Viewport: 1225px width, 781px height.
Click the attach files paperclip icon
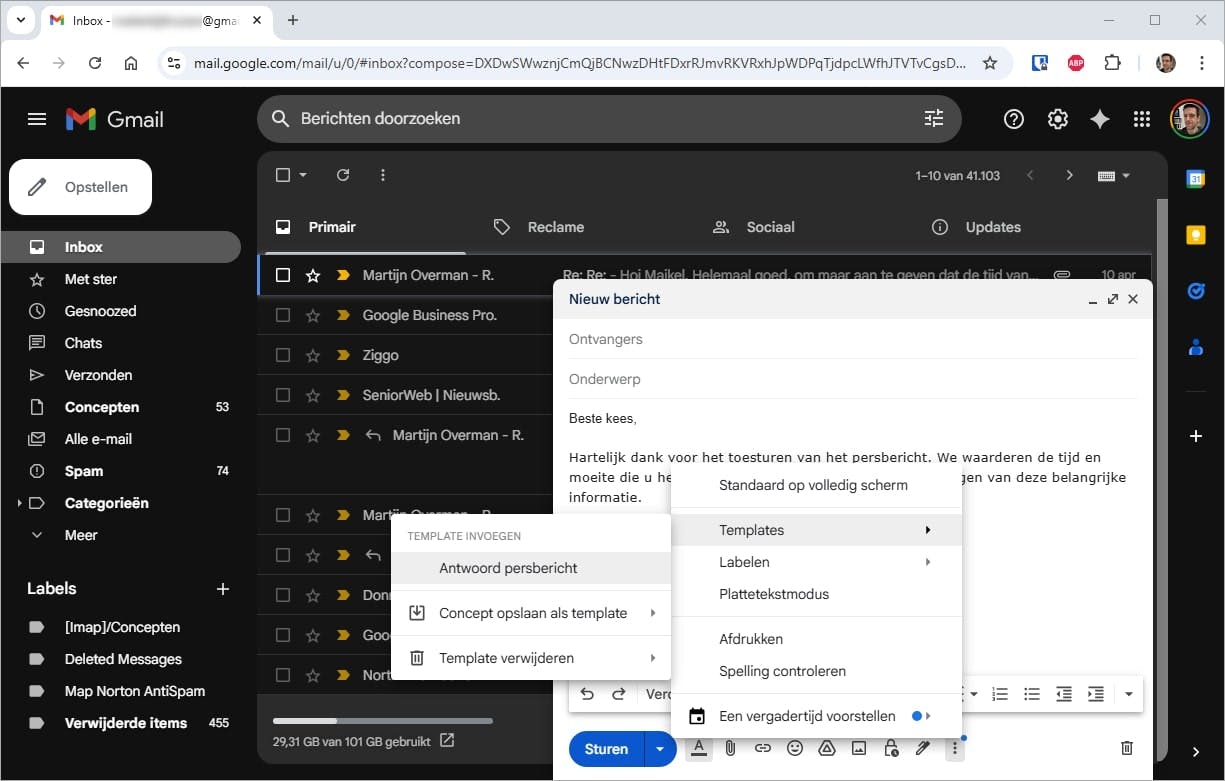click(x=730, y=748)
